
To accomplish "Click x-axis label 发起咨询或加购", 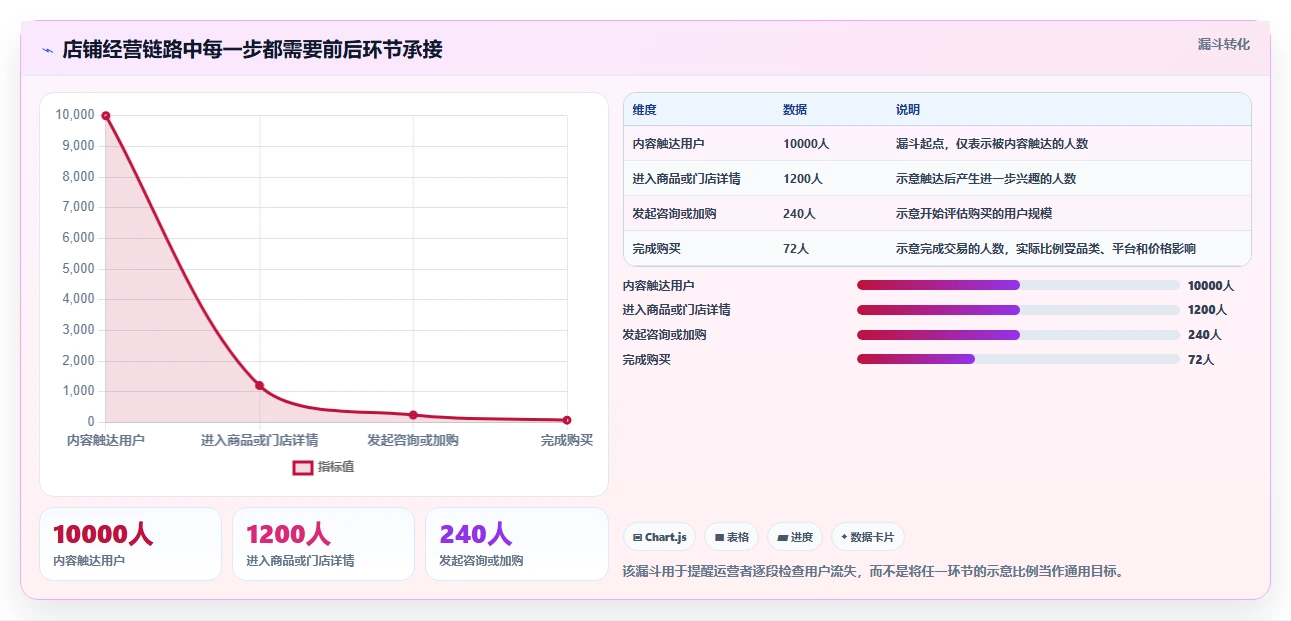I will click(x=413, y=440).
